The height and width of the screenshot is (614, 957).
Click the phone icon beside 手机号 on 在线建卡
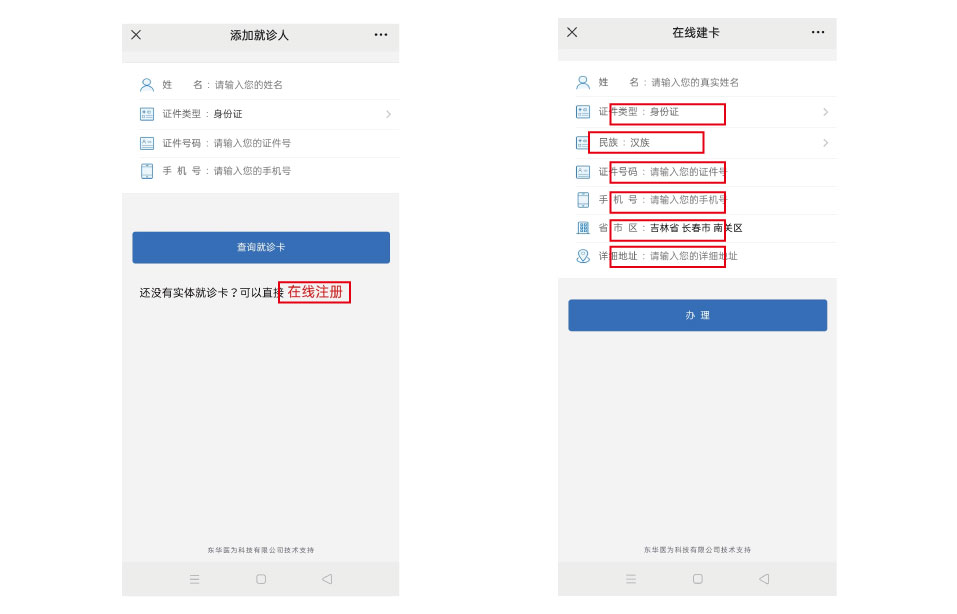[x=583, y=200]
